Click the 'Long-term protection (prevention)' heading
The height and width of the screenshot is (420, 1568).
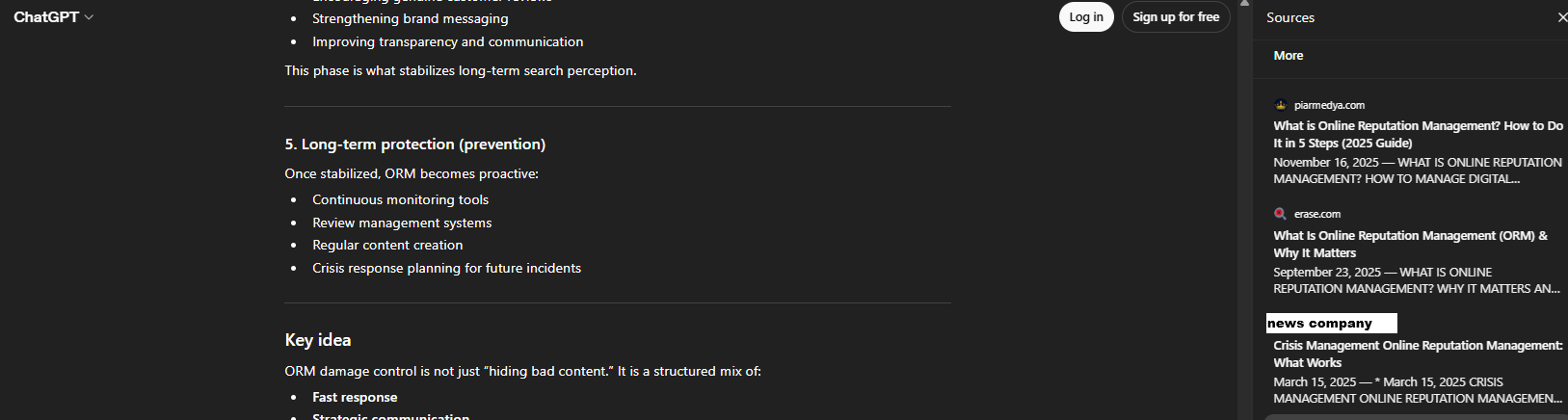[x=414, y=144]
